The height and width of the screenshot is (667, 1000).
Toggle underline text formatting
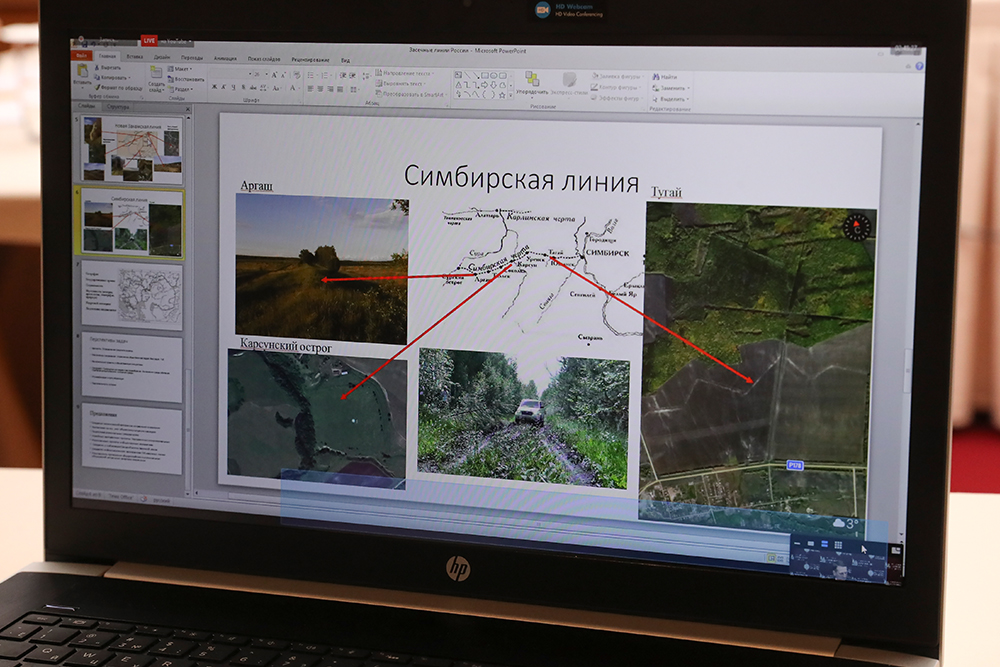[234, 88]
